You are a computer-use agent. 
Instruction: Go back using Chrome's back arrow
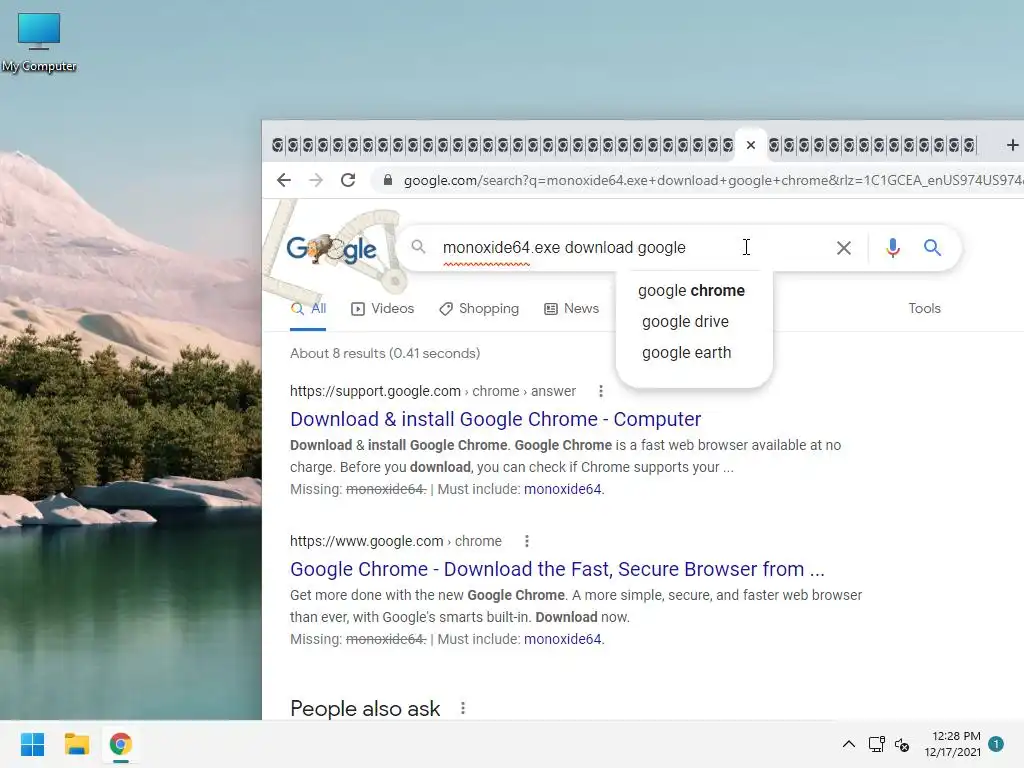tap(283, 180)
